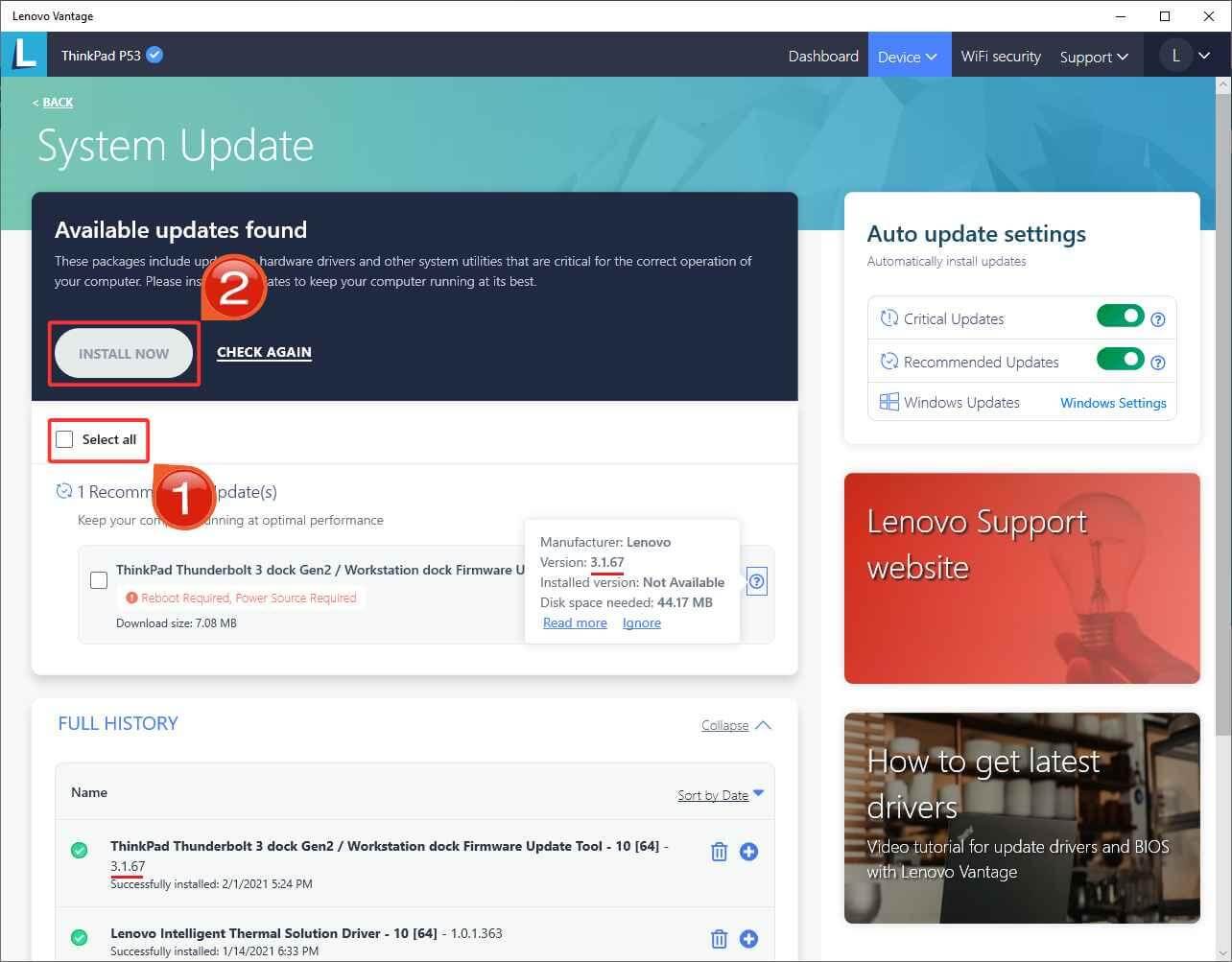1232x962 pixels.
Task: Click Ignore in the update tooltip
Action: point(642,622)
